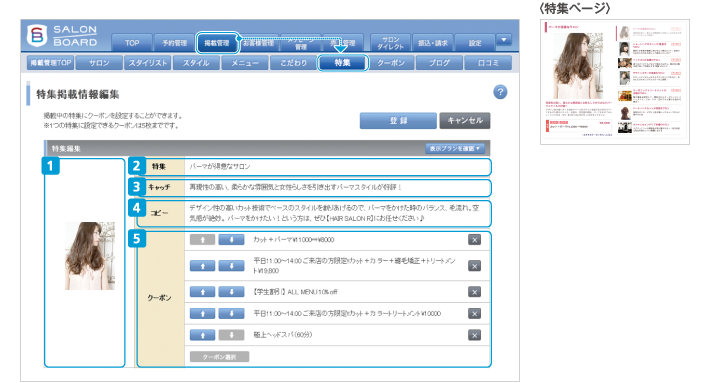This screenshot has width=710, height=383.
Task: Click the coupon text 極上ヘッドスパ(60分)
Action: (283, 335)
